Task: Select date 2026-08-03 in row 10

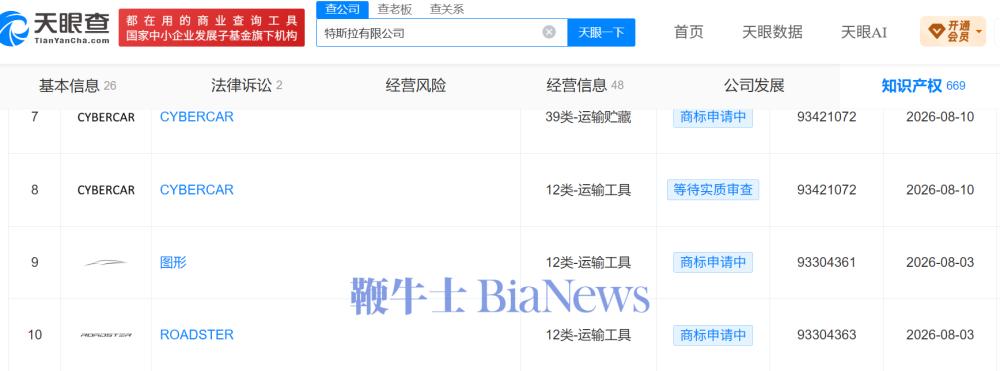Action: [x=940, y=335]
